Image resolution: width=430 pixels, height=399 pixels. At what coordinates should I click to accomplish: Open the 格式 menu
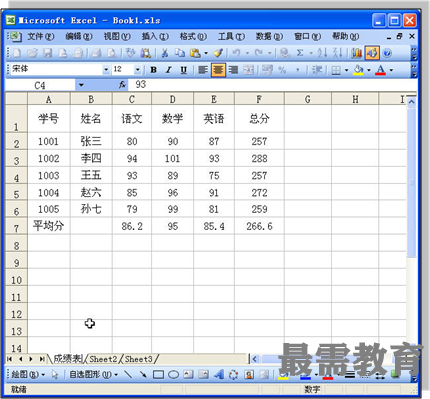coord(193,36)
